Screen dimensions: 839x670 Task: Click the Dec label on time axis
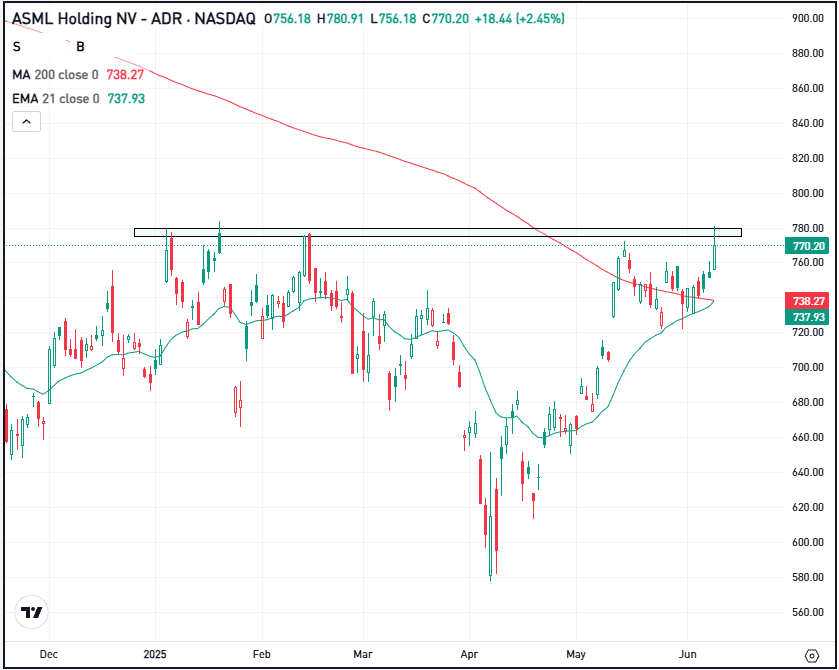click(x=49, y=654)
